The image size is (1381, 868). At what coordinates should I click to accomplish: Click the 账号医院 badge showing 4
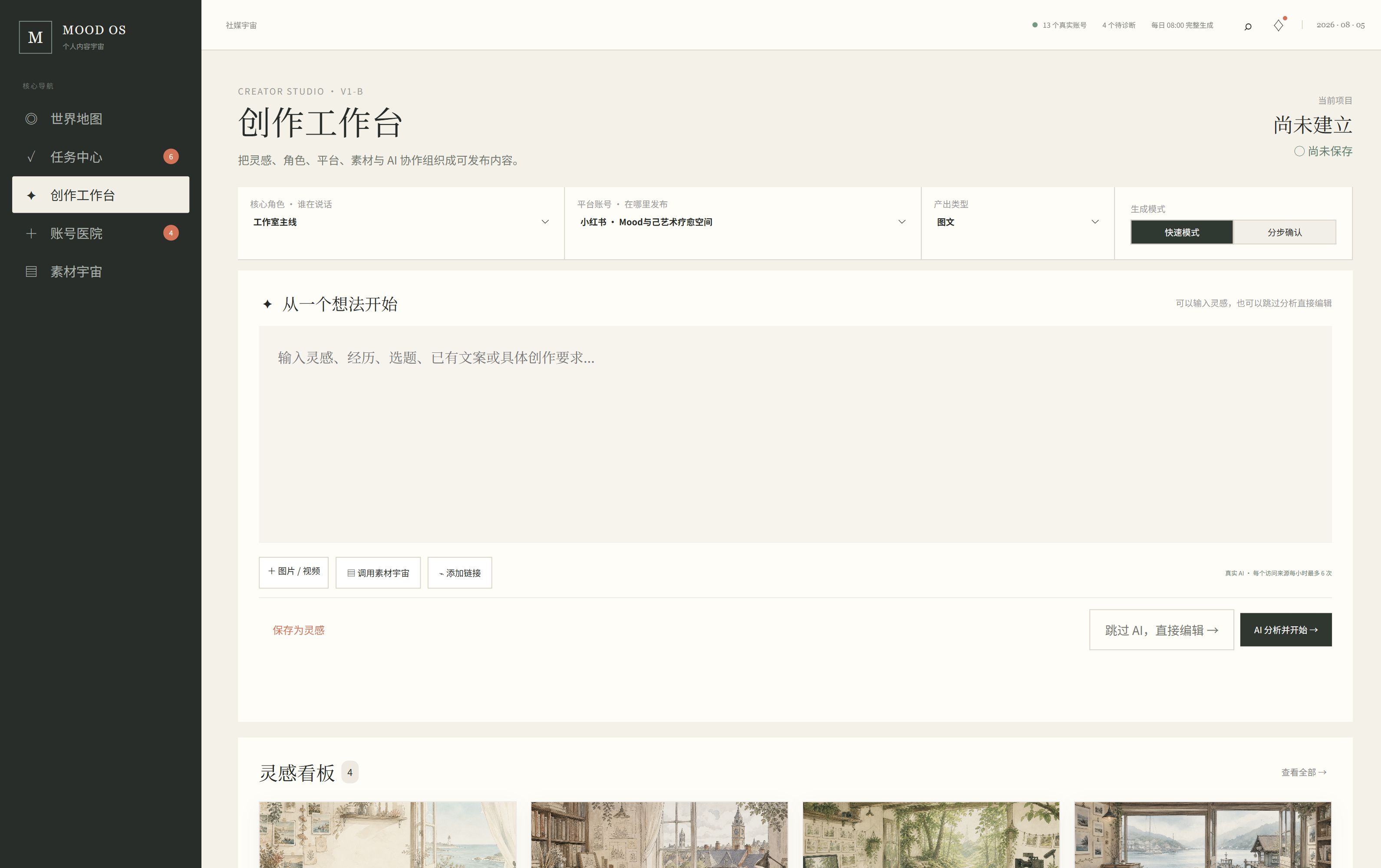pos(171,233)
